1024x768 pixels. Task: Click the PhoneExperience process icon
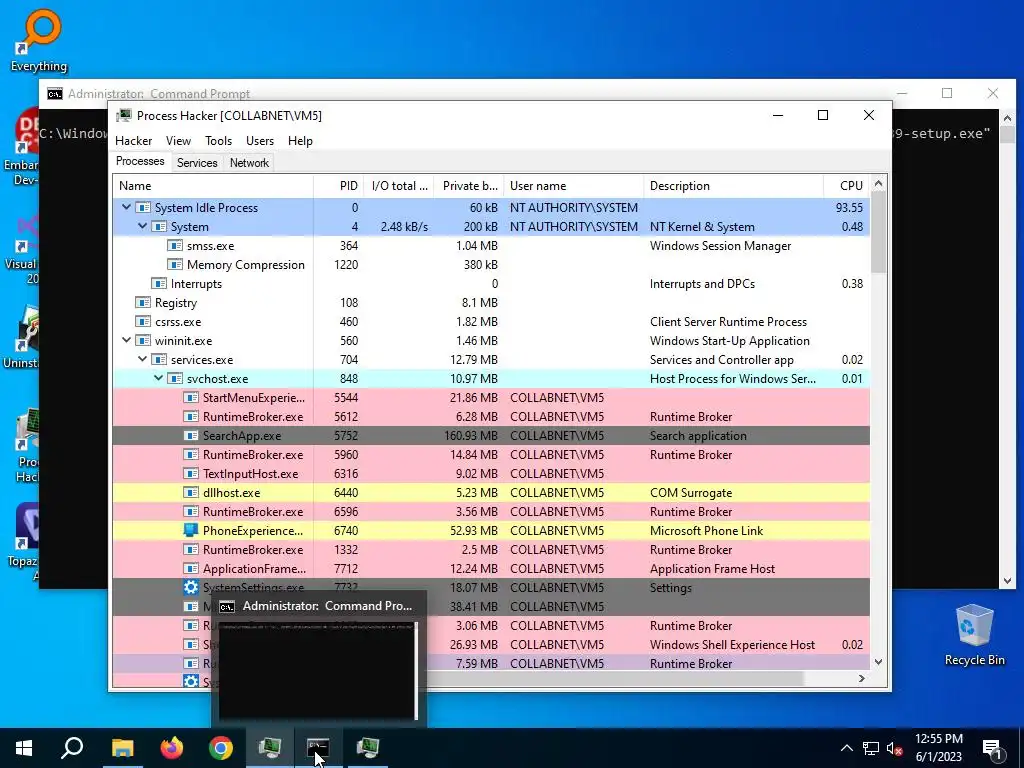click(x=191, y=530)
